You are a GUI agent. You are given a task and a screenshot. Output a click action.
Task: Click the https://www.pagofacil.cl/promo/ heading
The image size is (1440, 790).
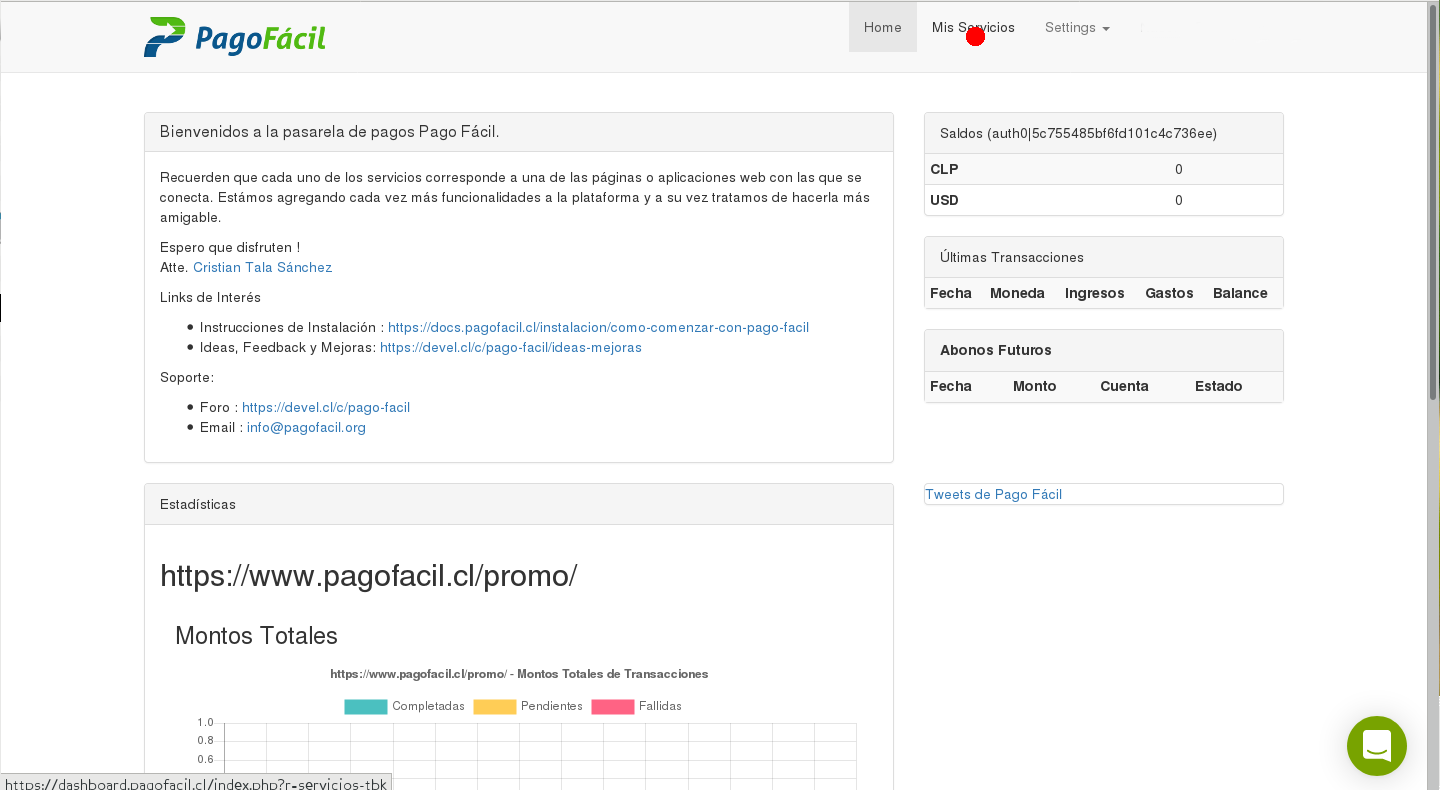[x=369, y=576]
